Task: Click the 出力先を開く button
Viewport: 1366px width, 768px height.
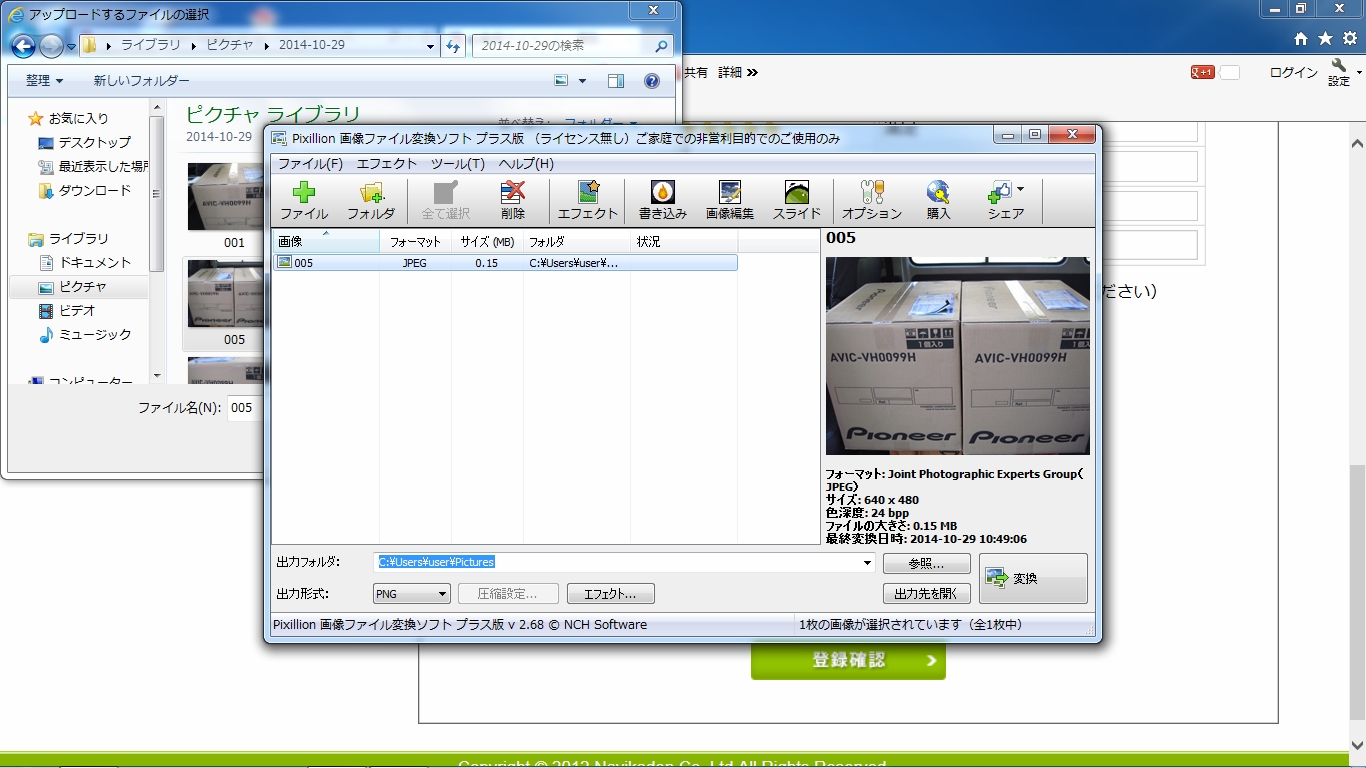Action: click(x=926, y=594)
